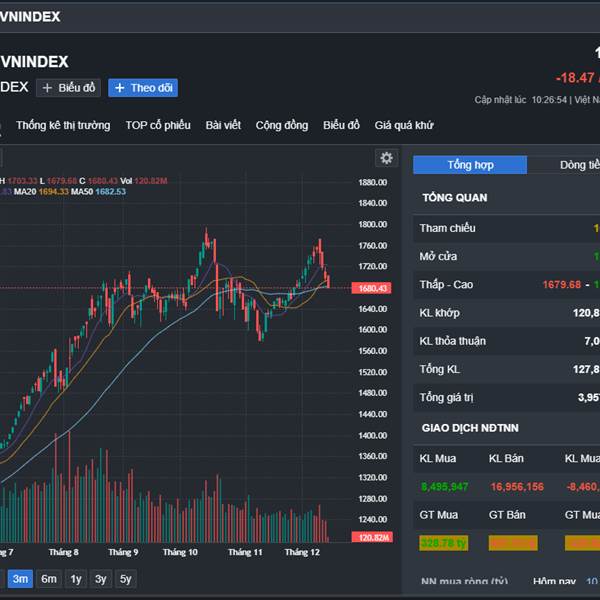Select the 3m chart range
600x600 pixels.
tap(20, 579)
